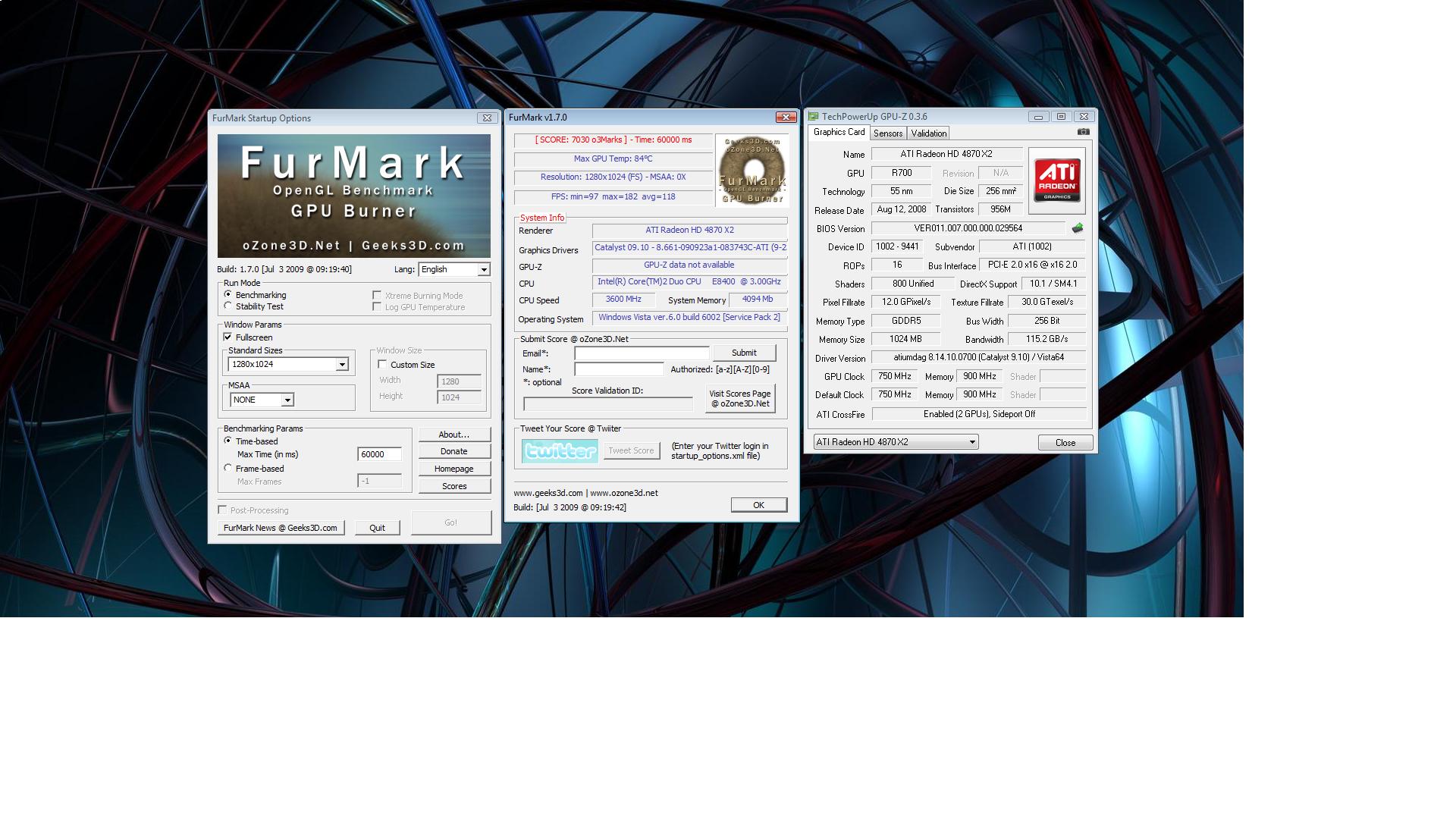The image size is (1456, 819).
Task: Click the GPU-Z screenshot camera icon
Action: 1083,132
